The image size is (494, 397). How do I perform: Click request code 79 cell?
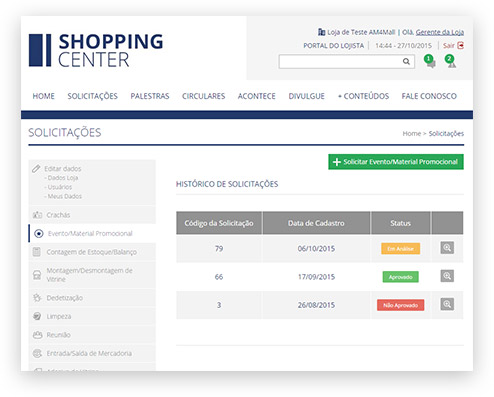pos(219,248)
